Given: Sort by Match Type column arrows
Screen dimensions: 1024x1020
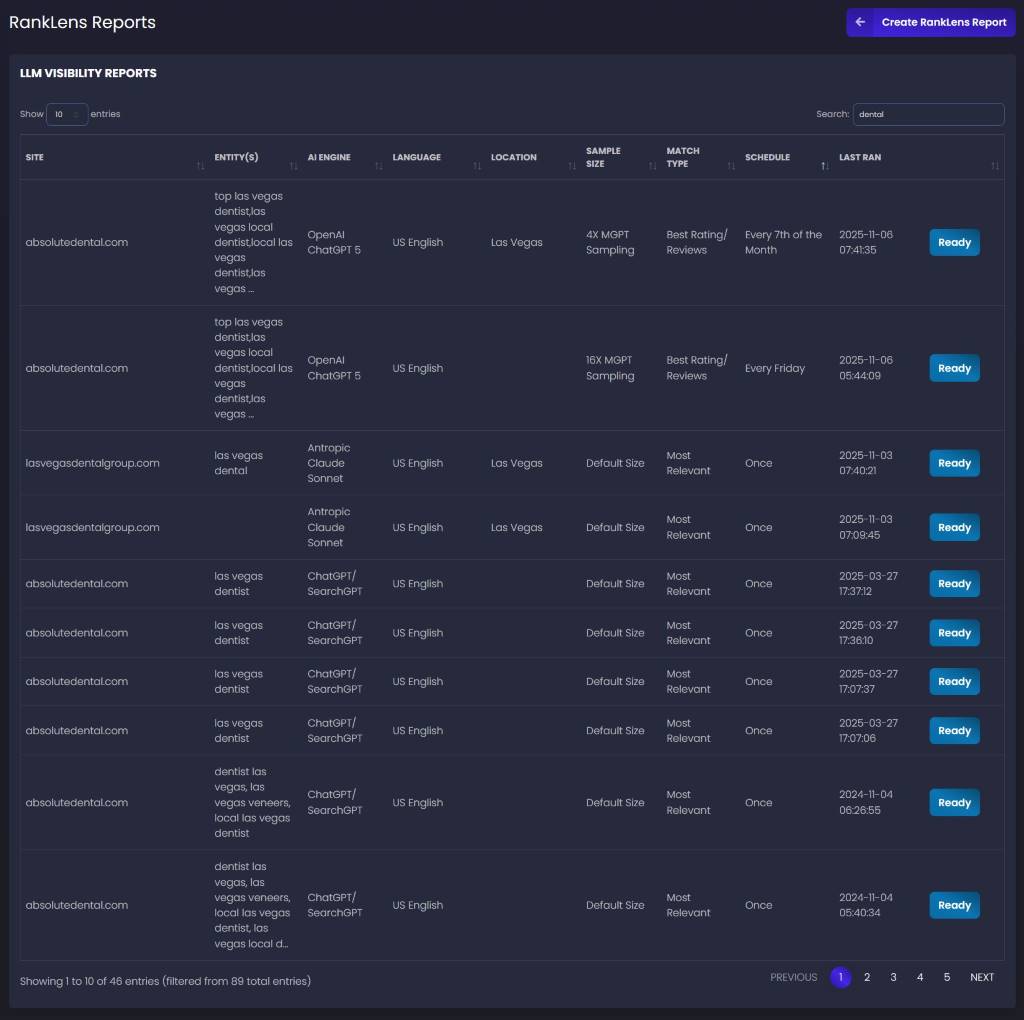Looking at the screenshot, I should click(731, 166).
